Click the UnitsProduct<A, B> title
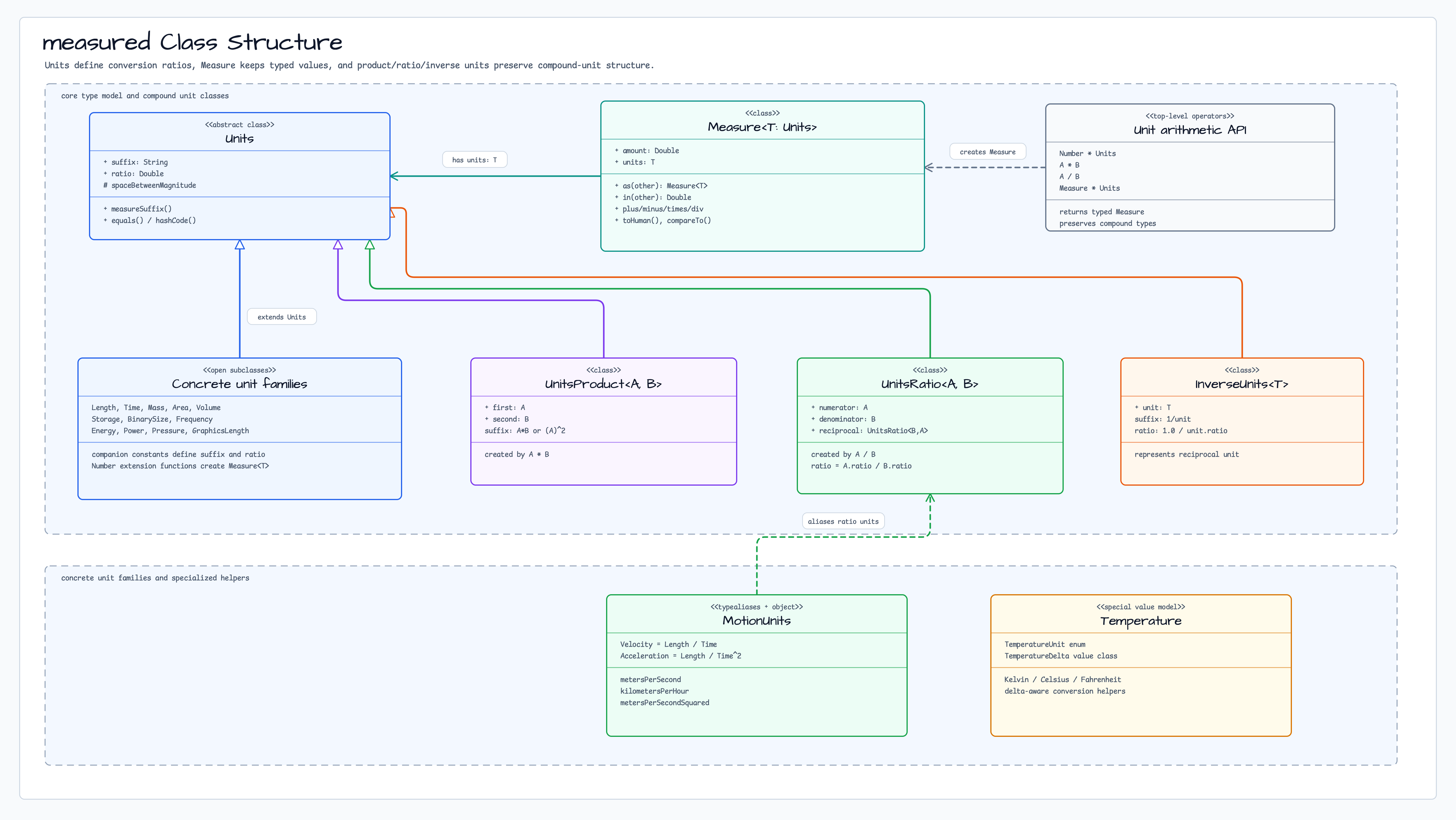The height and width of the screenshot is (820, 1456). (603, 384)
